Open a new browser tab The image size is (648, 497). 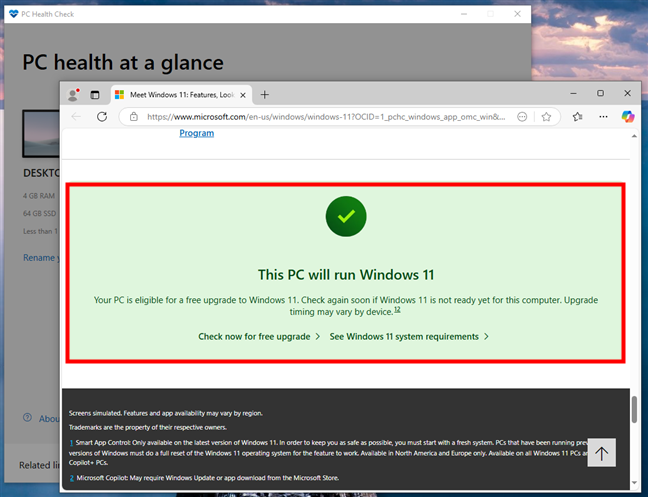(264, 95)
